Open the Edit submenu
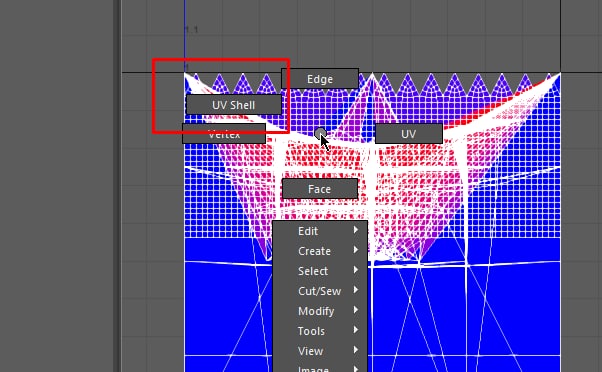The image size is (602, 372). tap(320, 231)
